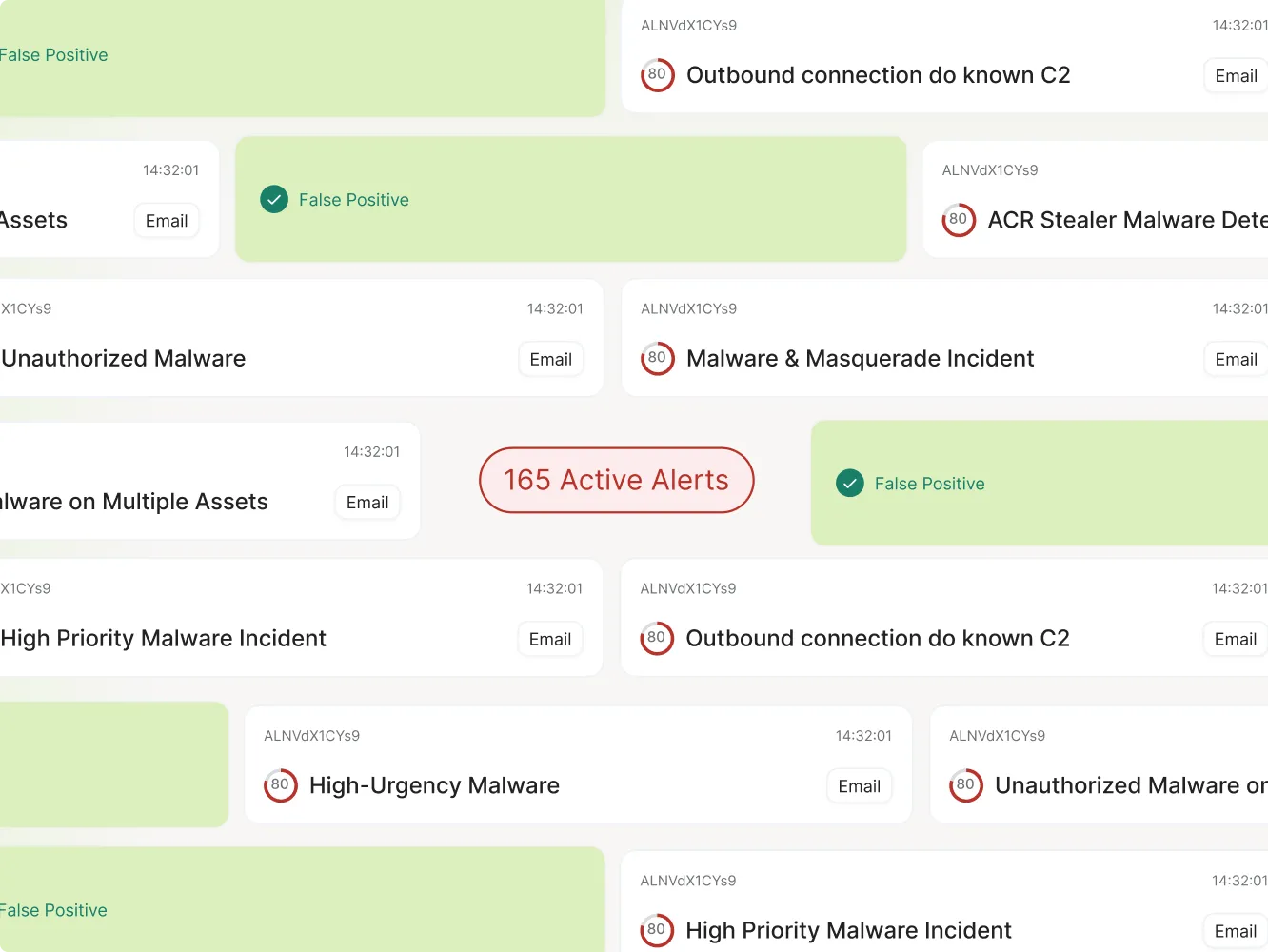
Task: Click the 80 score ring next to Unauthorized Malware or
Action: pyautogui.click(x=966, y=785)
